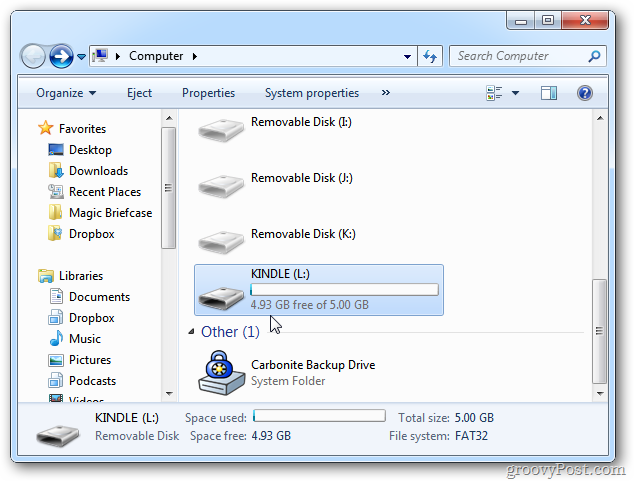Open Recent Places
Viewport: 634px width, 481px height.
tap(105, 192)
